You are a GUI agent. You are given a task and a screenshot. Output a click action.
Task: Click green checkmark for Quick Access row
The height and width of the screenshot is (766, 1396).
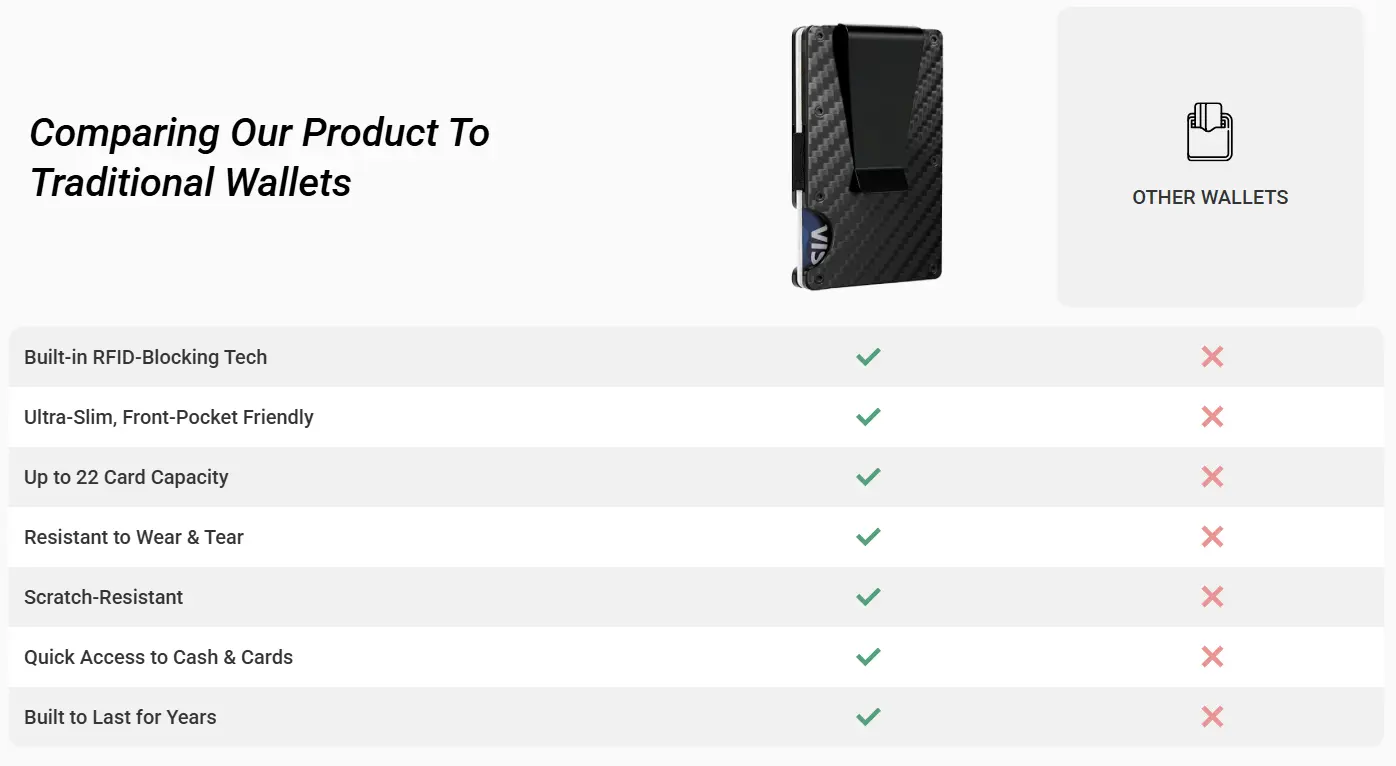pos(868,657)
